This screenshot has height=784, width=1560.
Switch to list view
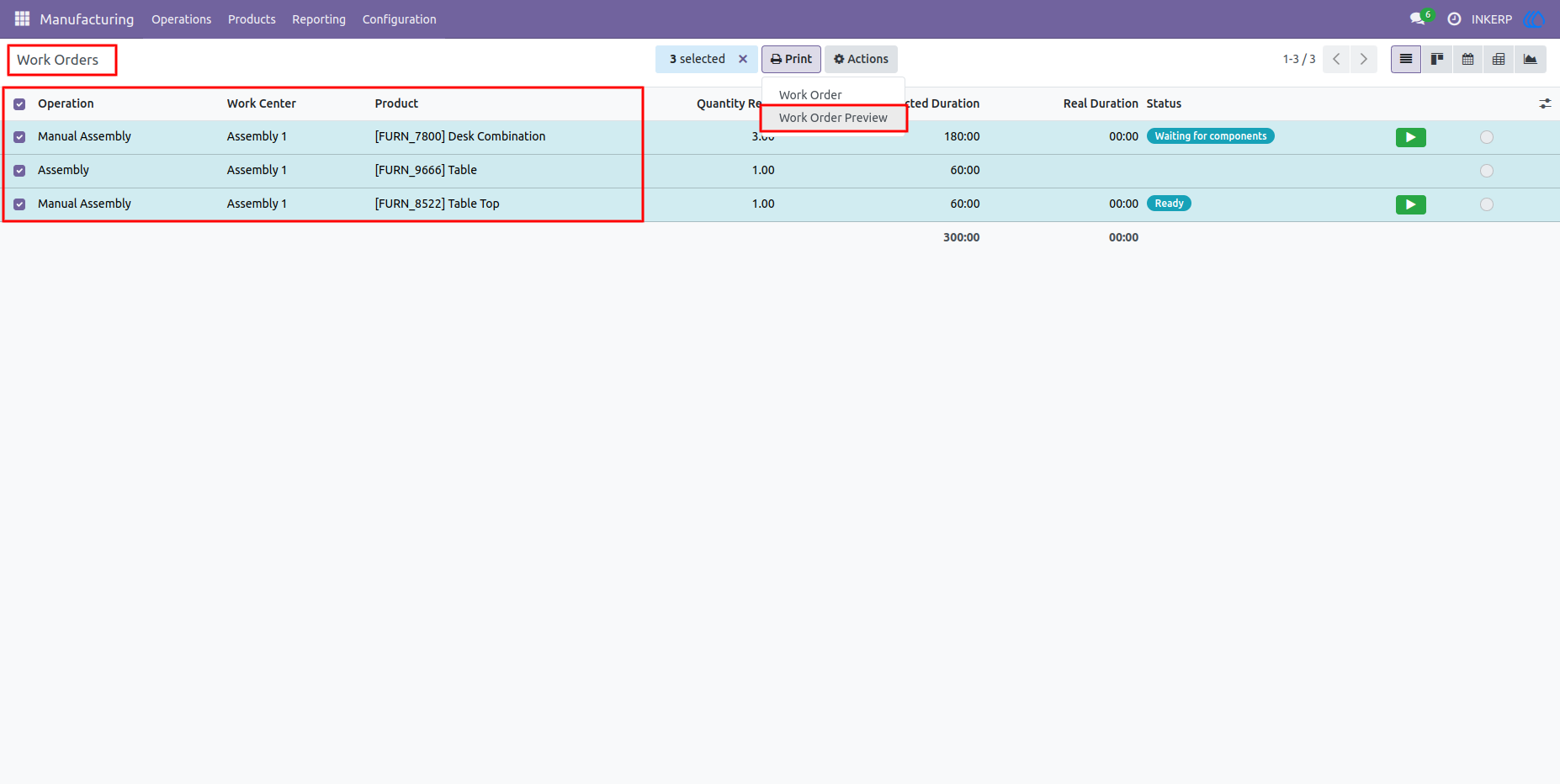[x=1406, y=59]
